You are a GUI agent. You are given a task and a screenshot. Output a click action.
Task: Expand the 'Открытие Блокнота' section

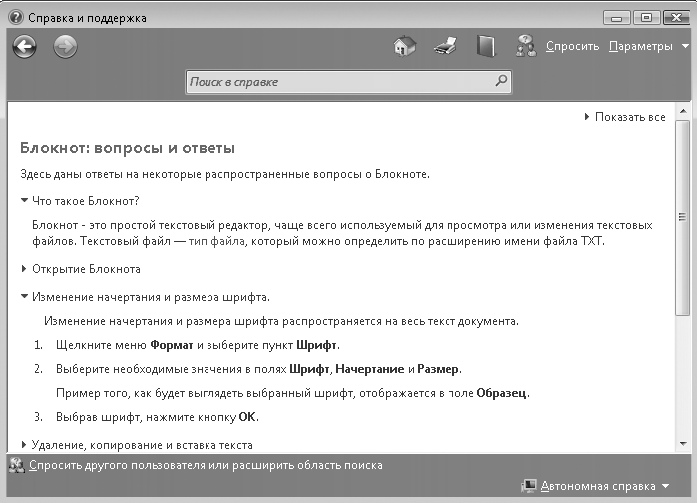[85, 269]
